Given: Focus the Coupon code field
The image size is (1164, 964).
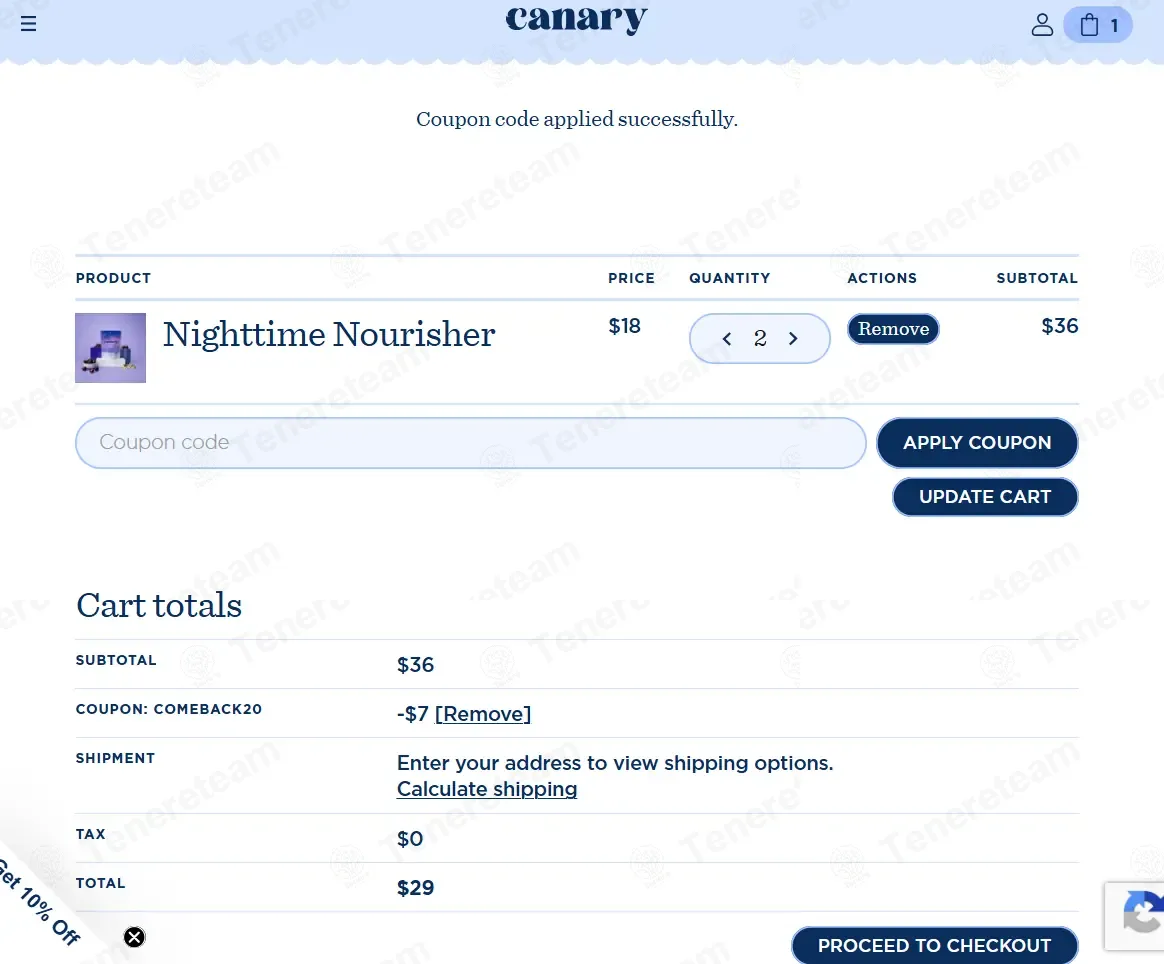Looking at the screenshot, I should tap(471, 443).
